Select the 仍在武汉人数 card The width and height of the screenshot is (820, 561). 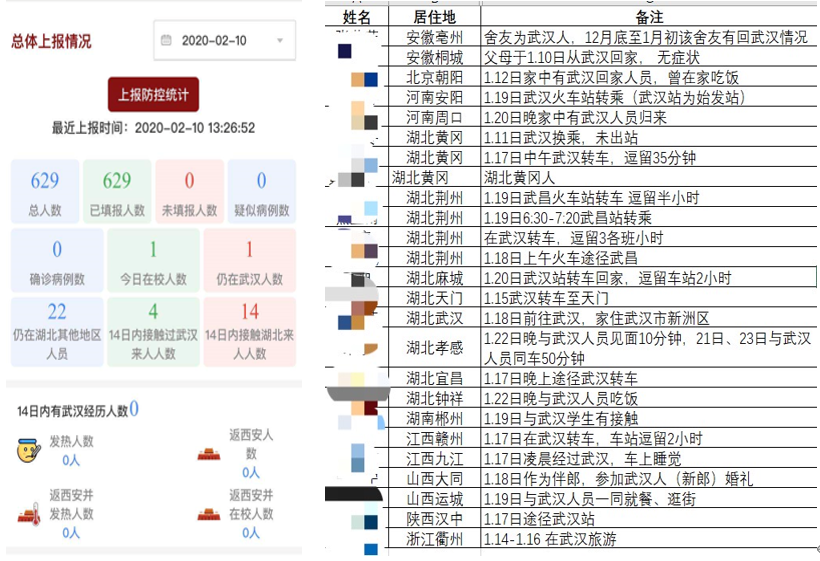[249, 262]
